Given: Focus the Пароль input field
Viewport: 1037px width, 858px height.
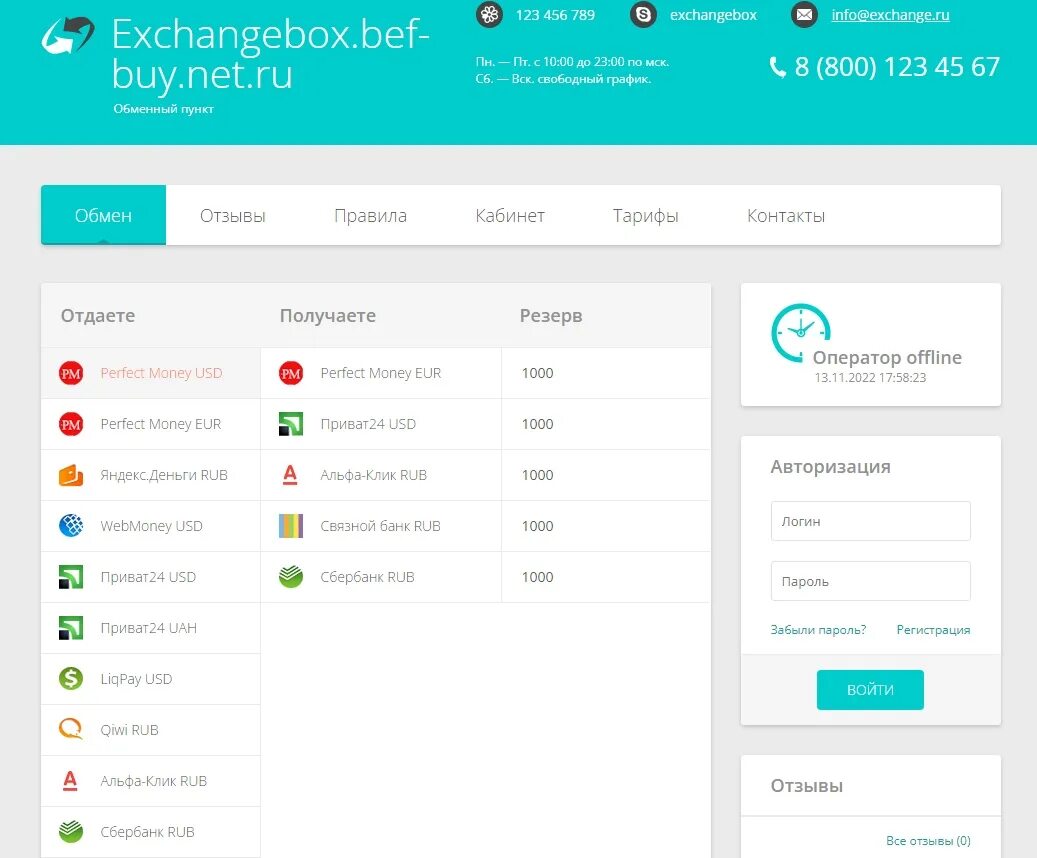Looking at the screenshot, I should 870,581.
